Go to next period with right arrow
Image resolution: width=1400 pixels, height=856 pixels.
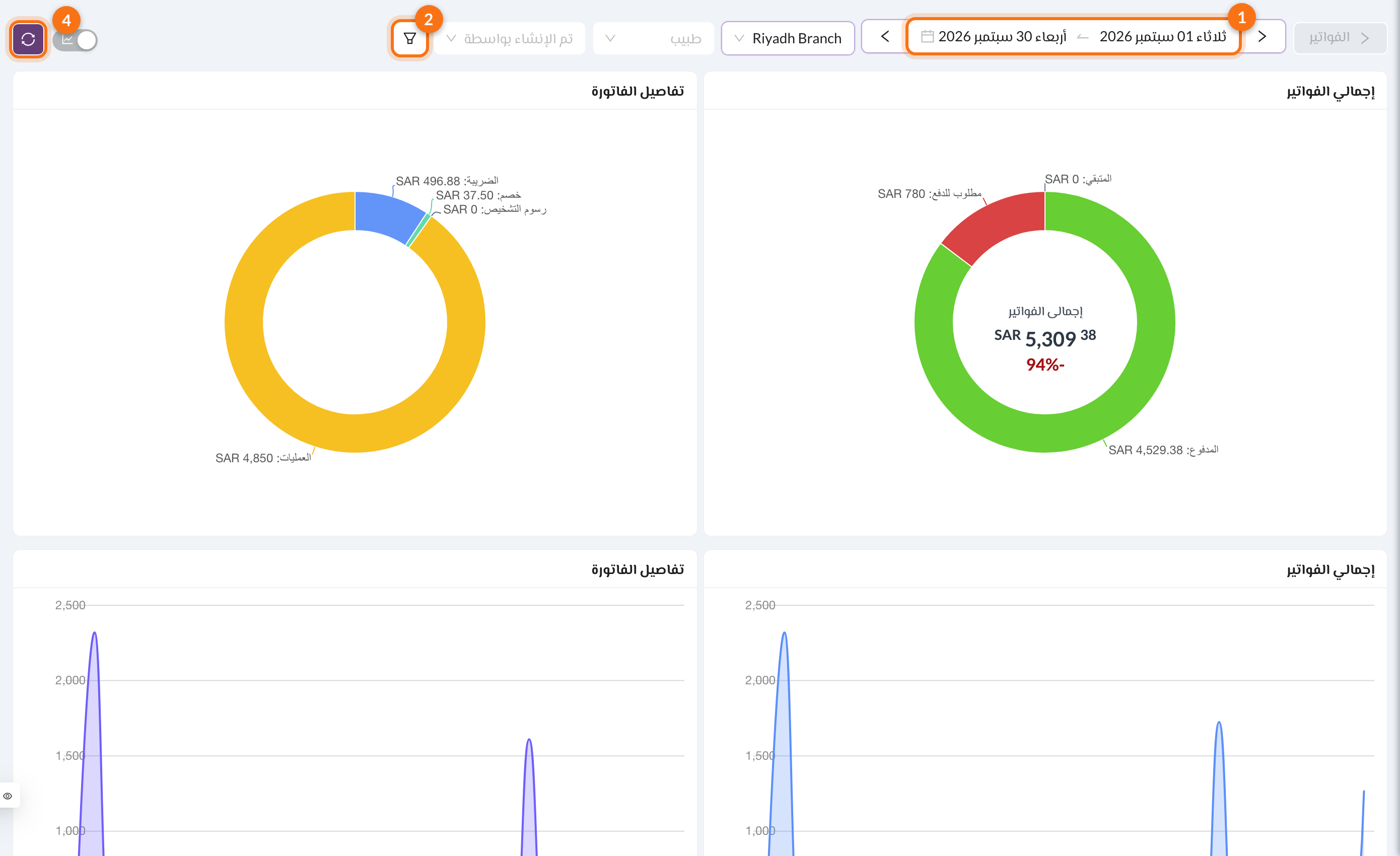(x=1262, y=37)
